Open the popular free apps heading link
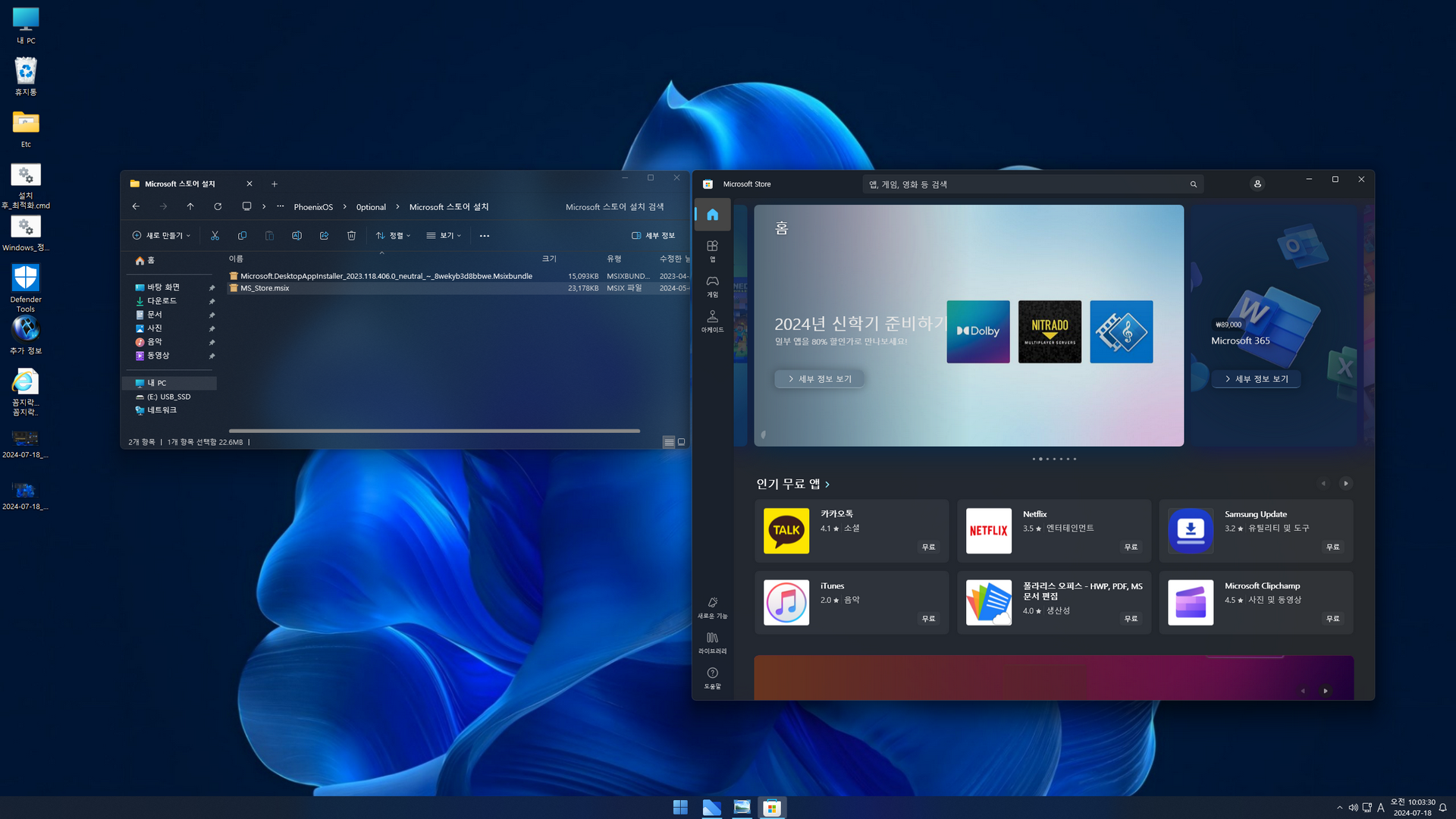This screenshot has width=1456, height=819. pyautogui.click(x=792, y=484)
